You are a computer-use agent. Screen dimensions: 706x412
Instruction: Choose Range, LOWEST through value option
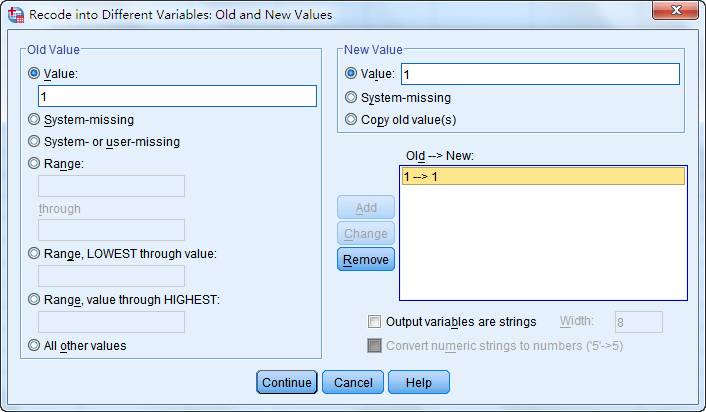[x=34, y=254]
